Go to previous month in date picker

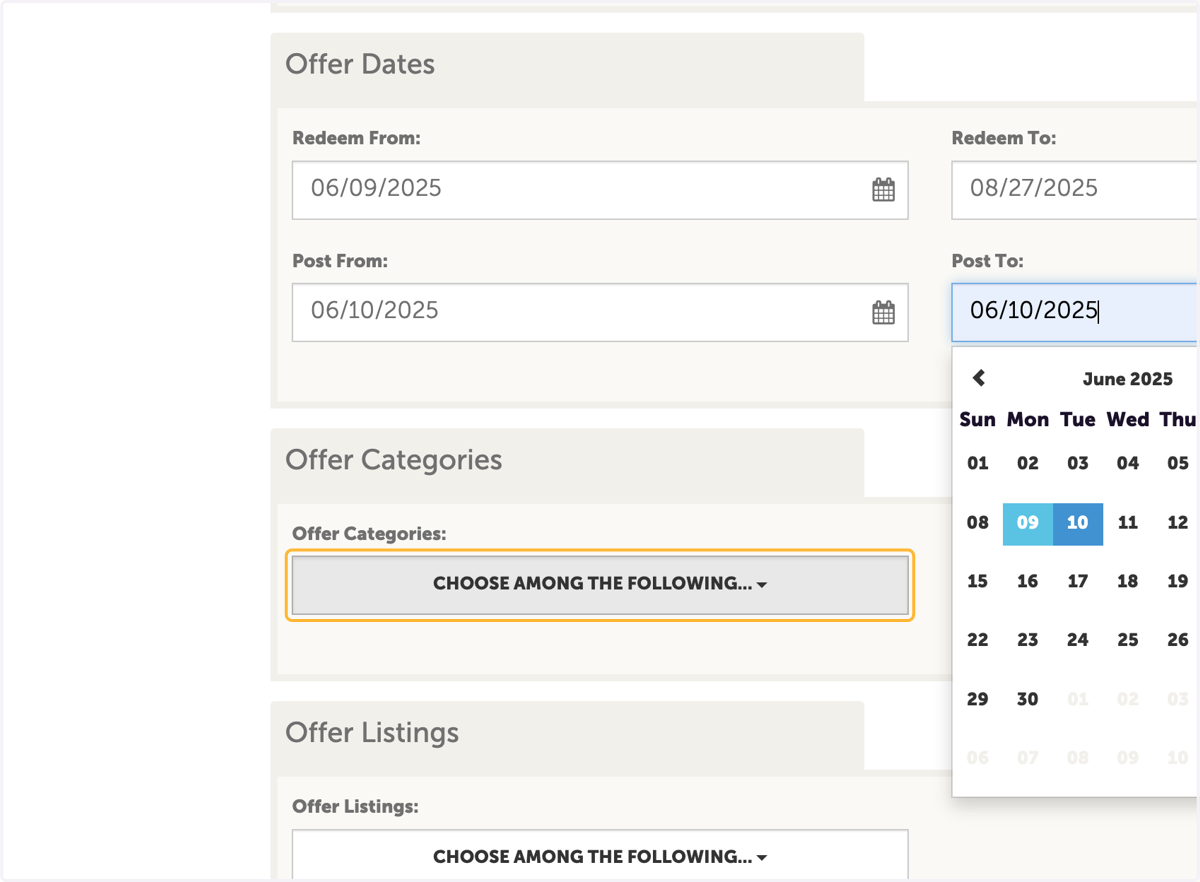(979, 378)
